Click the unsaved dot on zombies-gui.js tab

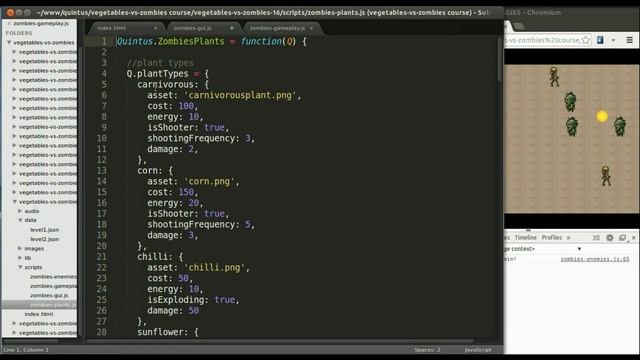point(232,28)
